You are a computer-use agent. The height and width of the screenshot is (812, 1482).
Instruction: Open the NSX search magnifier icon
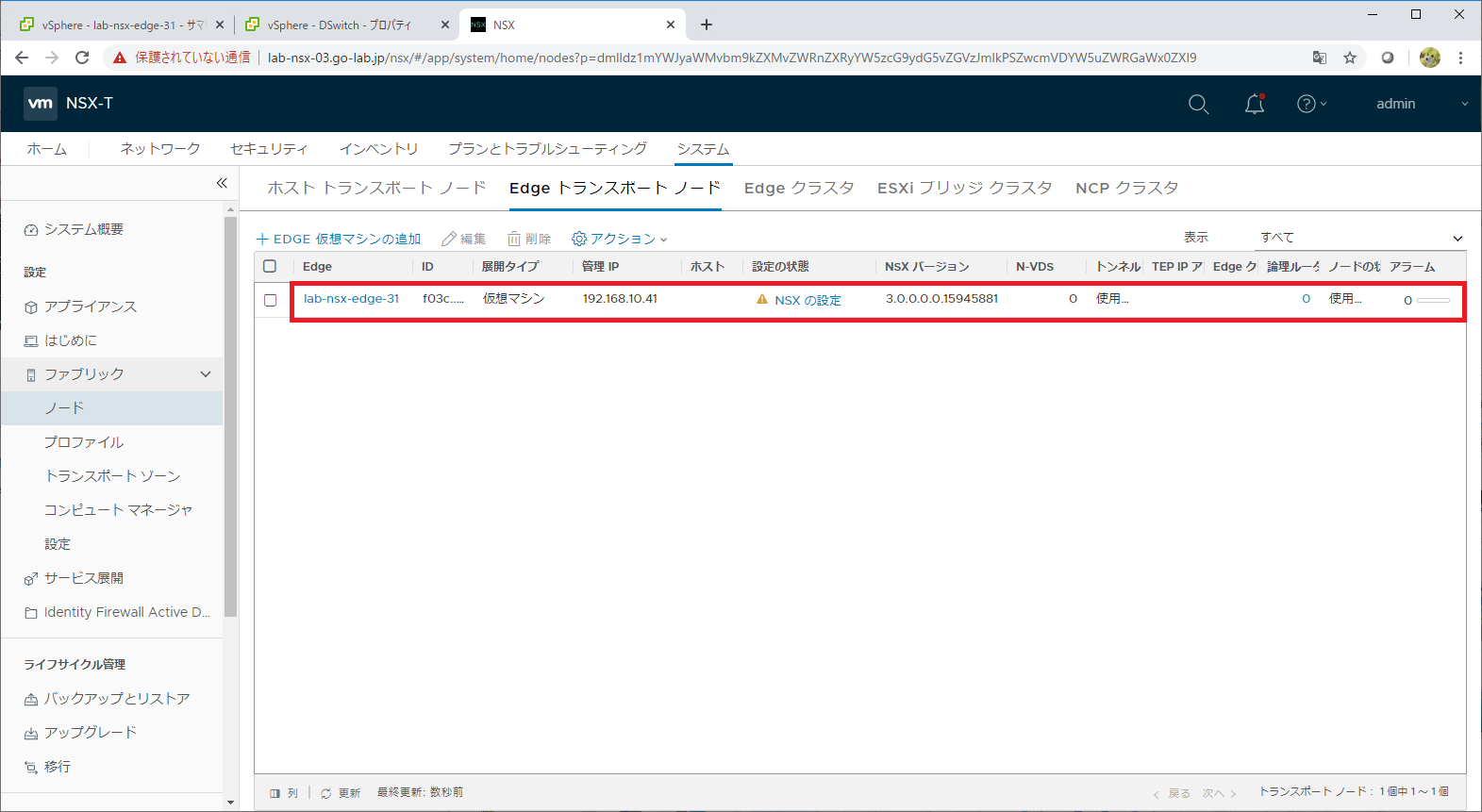pos(1198,104)
